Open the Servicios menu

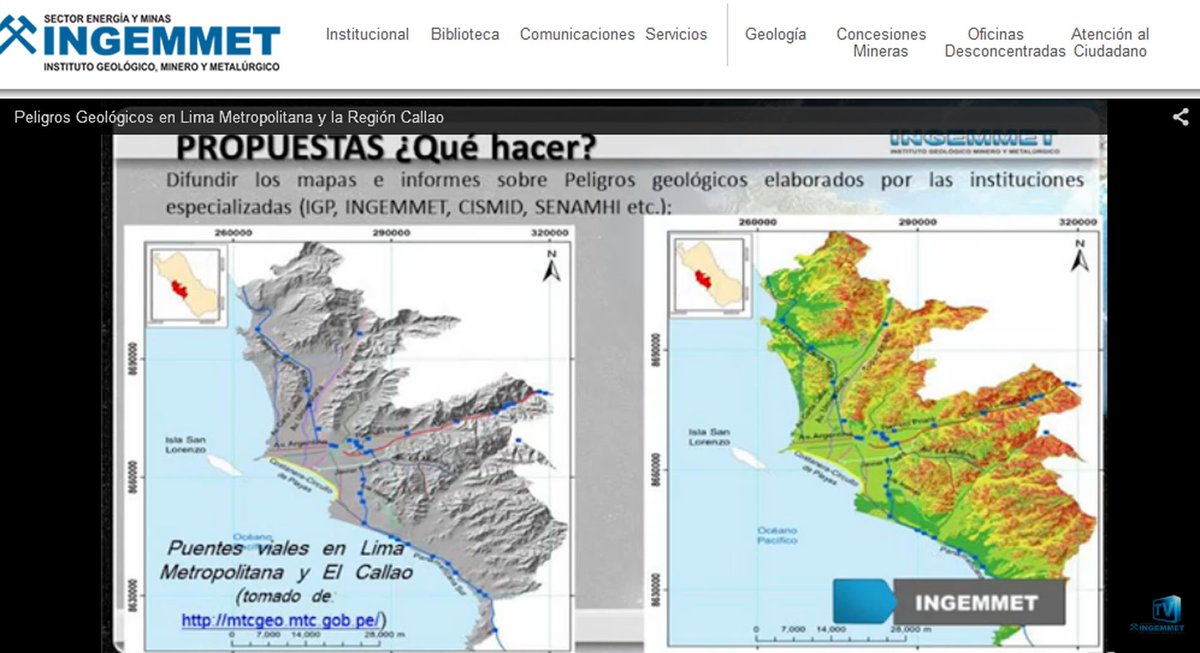coord(676,34)
